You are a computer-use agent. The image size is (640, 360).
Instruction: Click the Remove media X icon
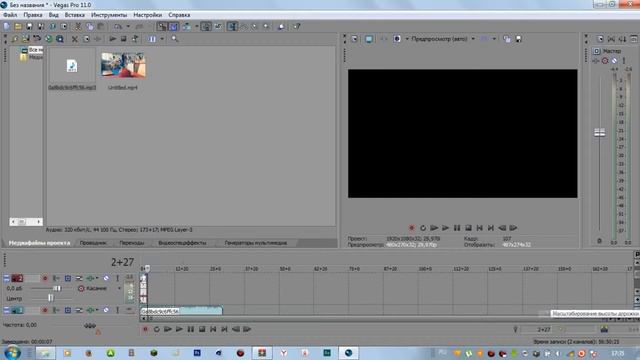[x=74, y=39]
